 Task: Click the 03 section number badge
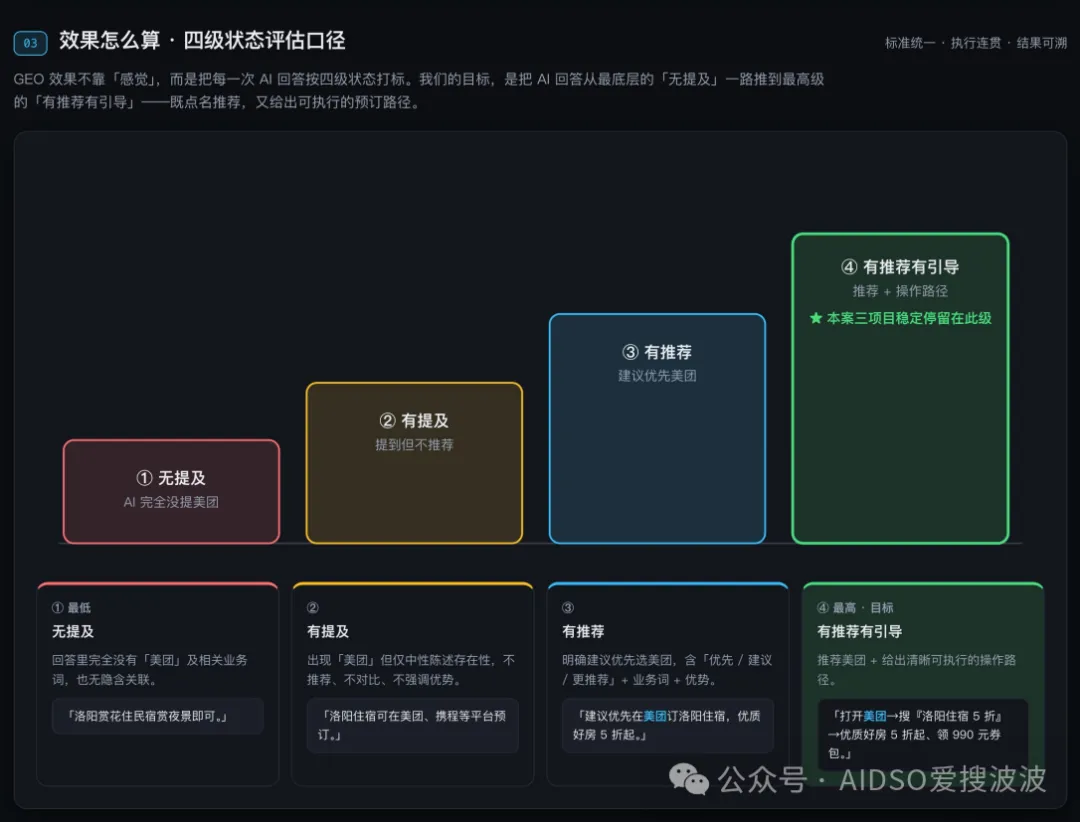pos(30,43)
